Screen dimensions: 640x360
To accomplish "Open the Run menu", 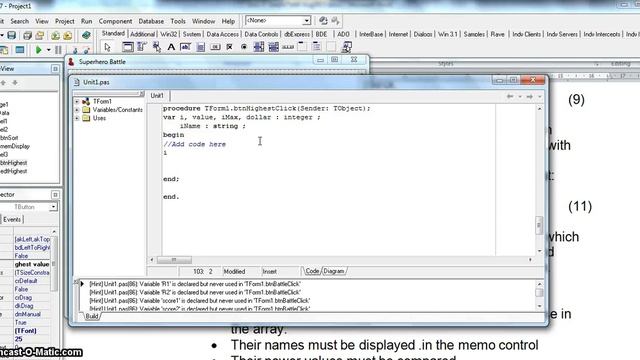I will tap(86, 21).
